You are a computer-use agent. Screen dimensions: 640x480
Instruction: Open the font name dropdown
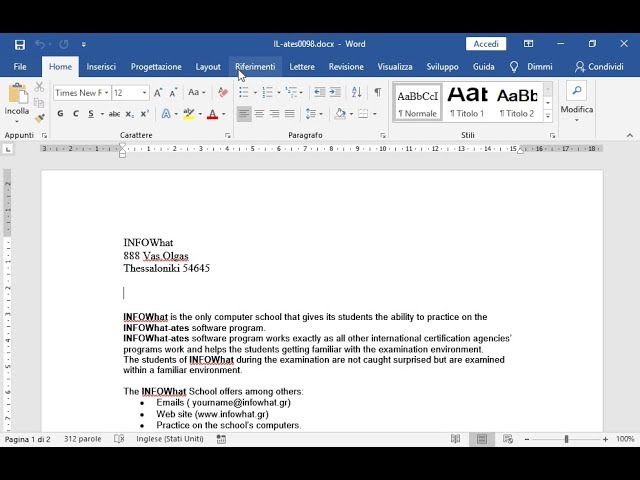point(107,93)
